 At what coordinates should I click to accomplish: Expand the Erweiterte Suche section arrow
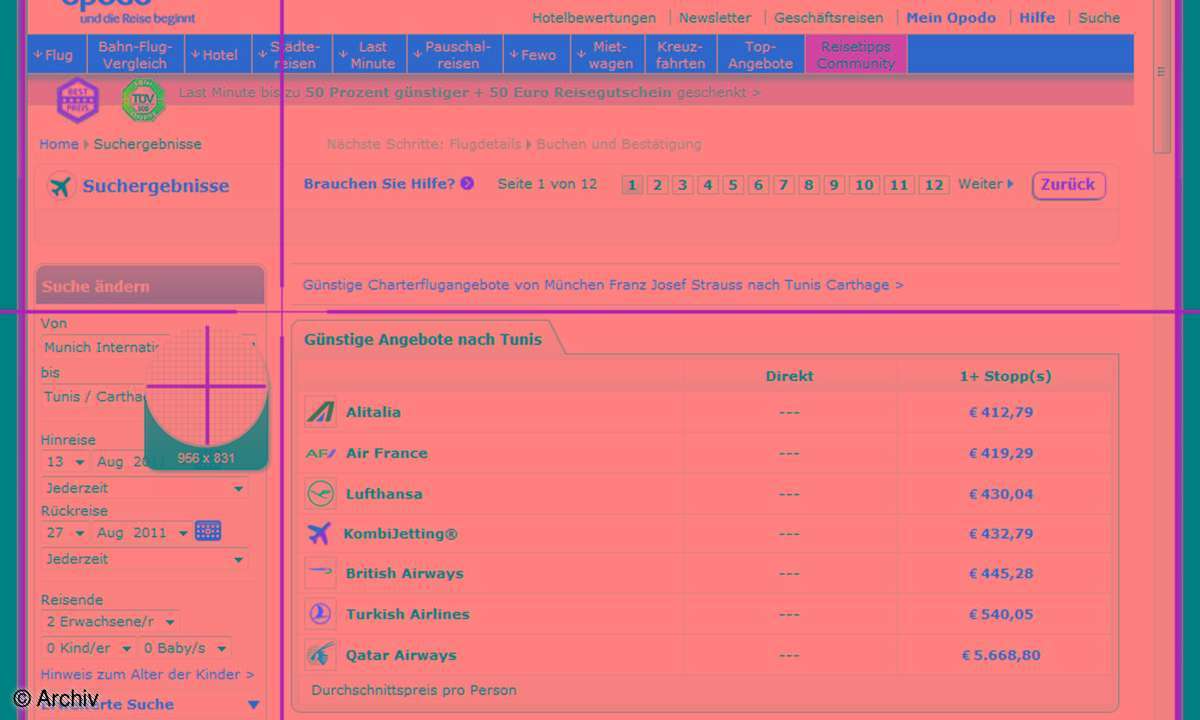point(254,704)
